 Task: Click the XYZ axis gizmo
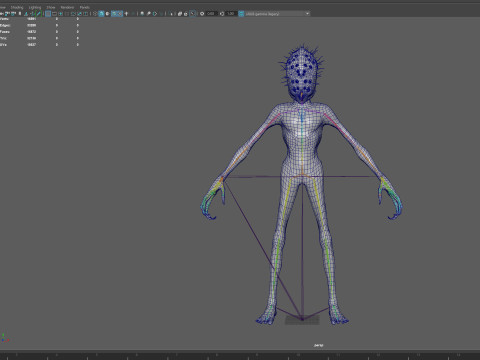pos(4,338)
